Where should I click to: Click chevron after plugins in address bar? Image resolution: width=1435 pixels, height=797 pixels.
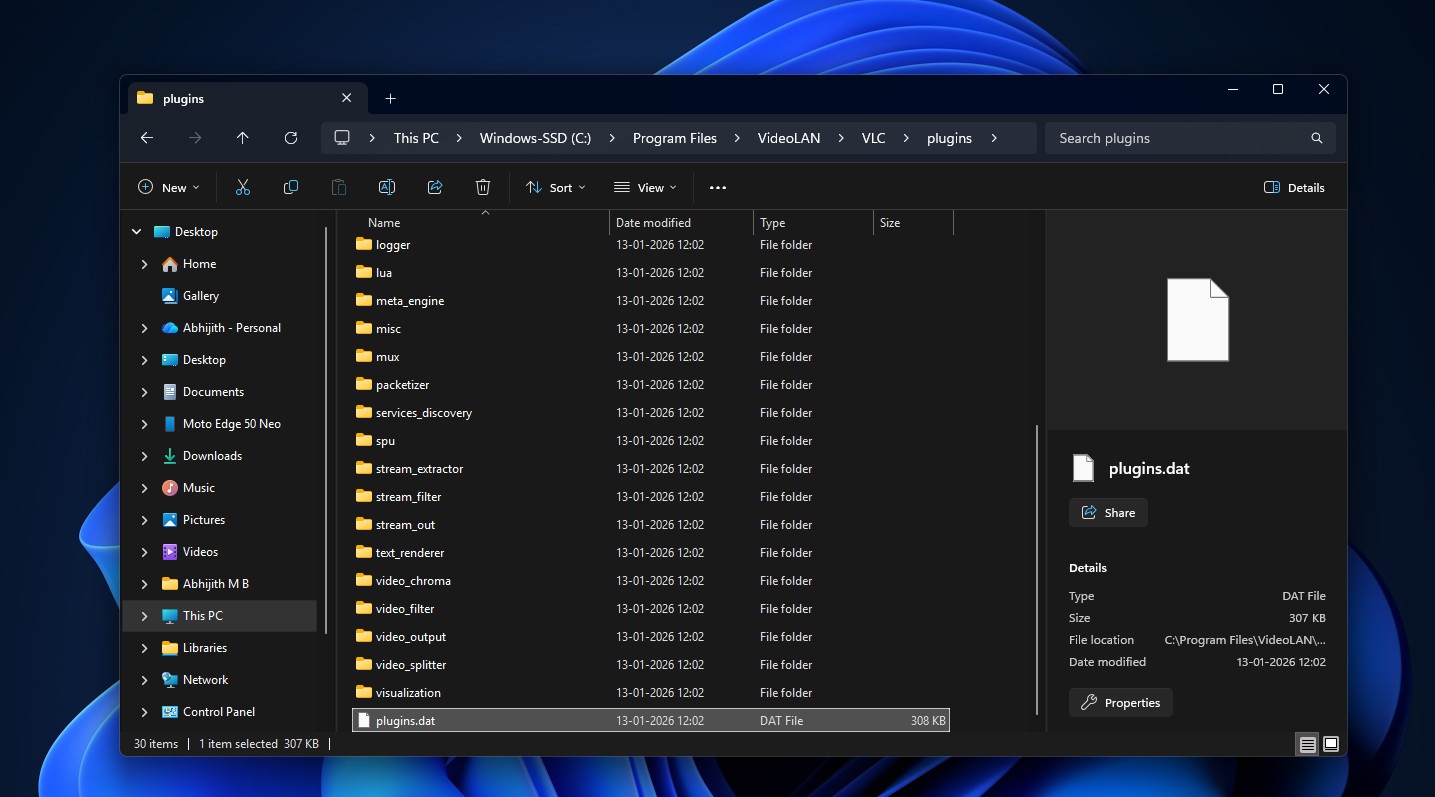coord(994,138)
